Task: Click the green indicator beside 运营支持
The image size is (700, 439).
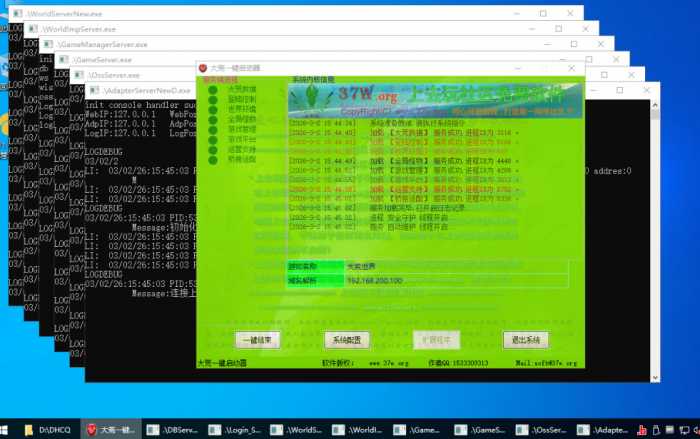Action: (212, 150)
